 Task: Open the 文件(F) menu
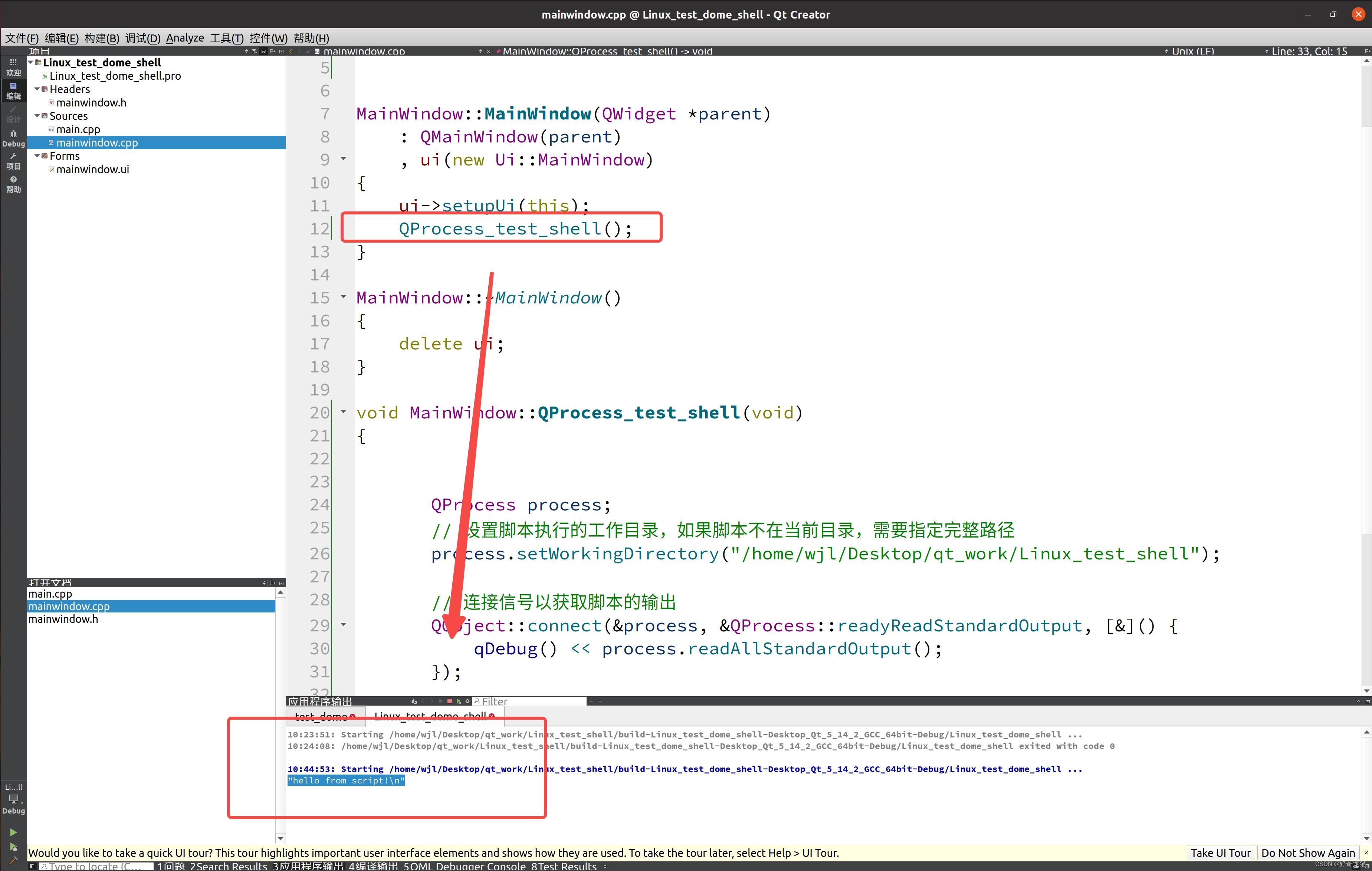[22, 38]
